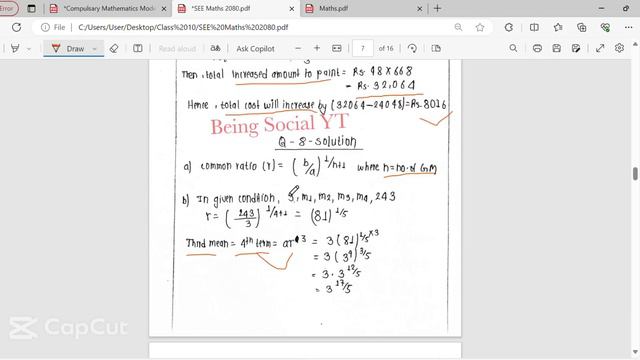The height and width of the screenshot is (360, 640).
Task: Switch to SEE Maths 2080.pdf tab
Action: pos(236,9)
